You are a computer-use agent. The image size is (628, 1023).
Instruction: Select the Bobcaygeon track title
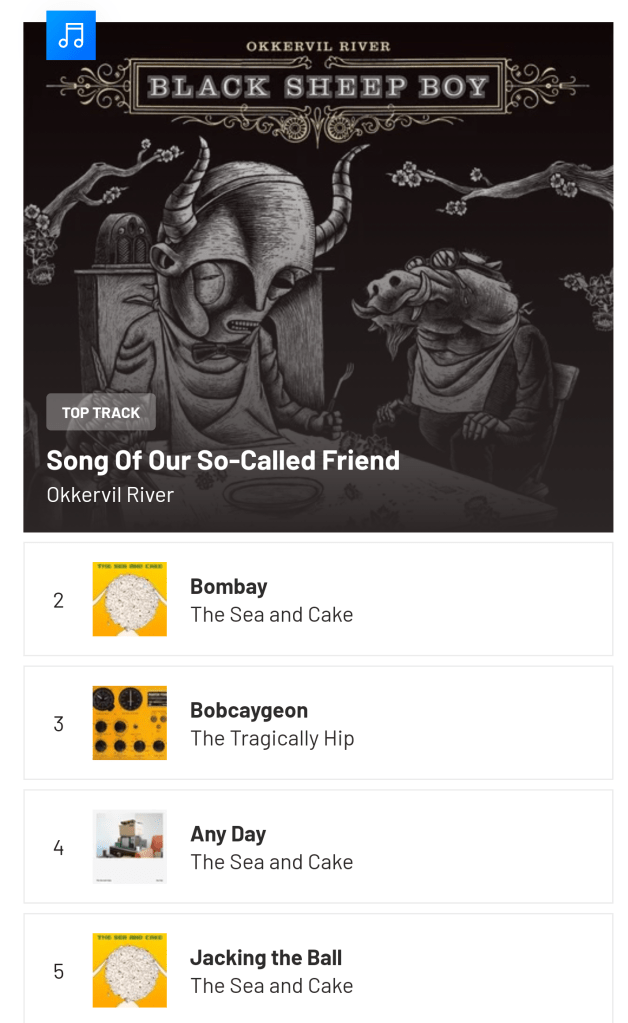click(x=249, y=710)
